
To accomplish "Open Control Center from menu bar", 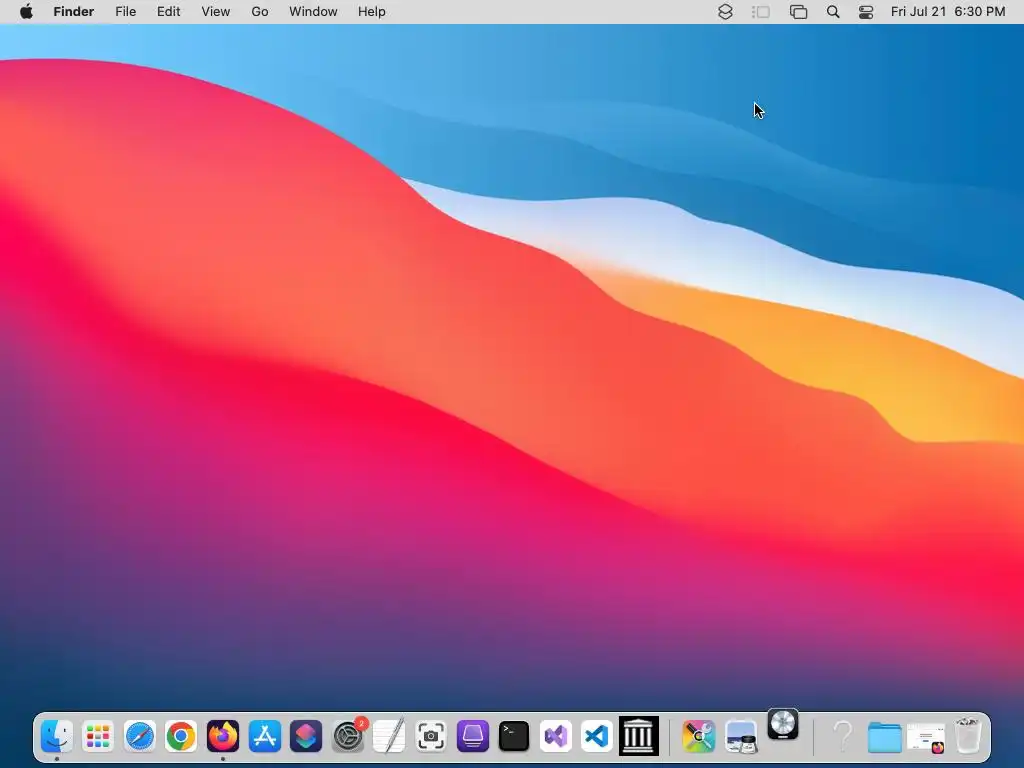I will click(866, 12).
